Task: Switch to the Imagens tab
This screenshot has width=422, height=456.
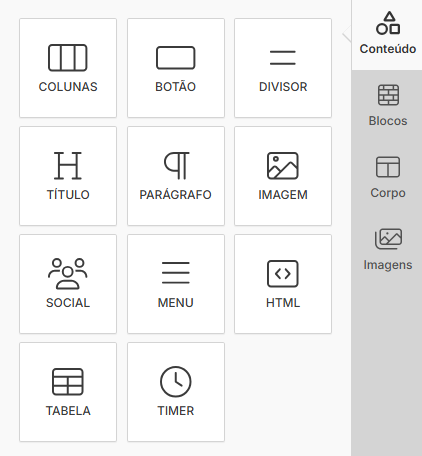Action: (387, 250)
